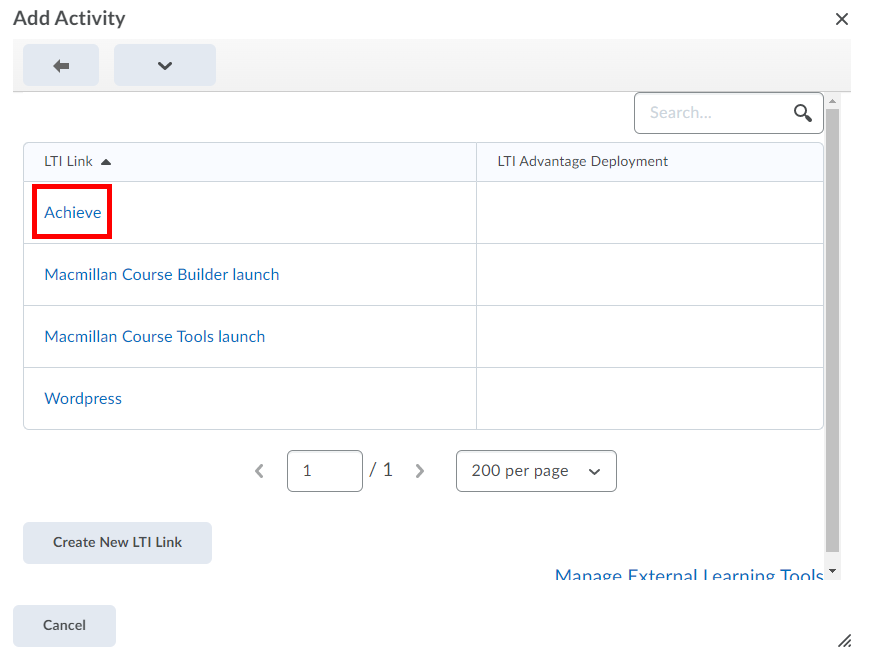
Task: Select the Macmillan Course Builder launch link
Action: click(161, 274)
